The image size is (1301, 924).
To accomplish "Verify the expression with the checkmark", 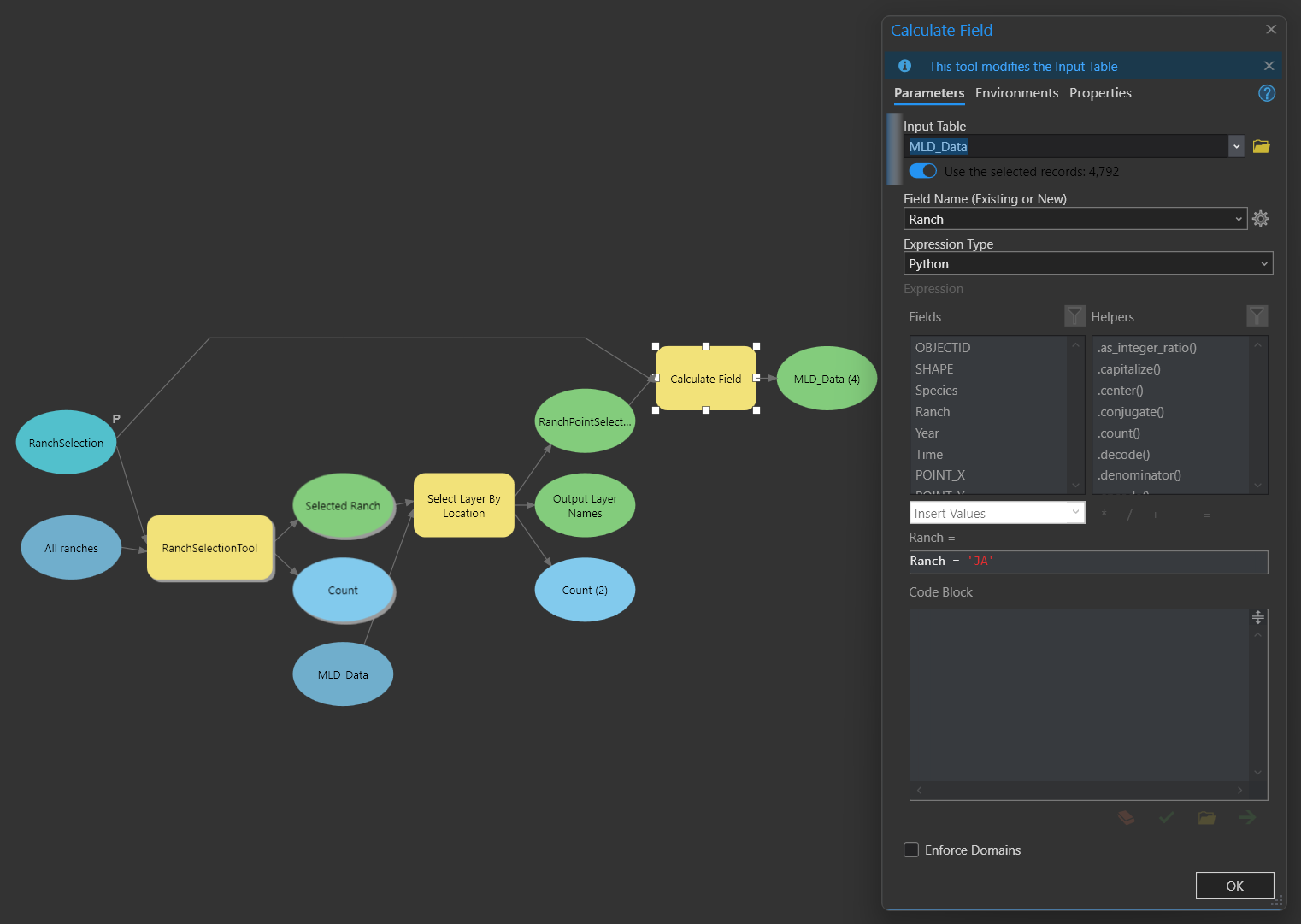I will 1166,817.
